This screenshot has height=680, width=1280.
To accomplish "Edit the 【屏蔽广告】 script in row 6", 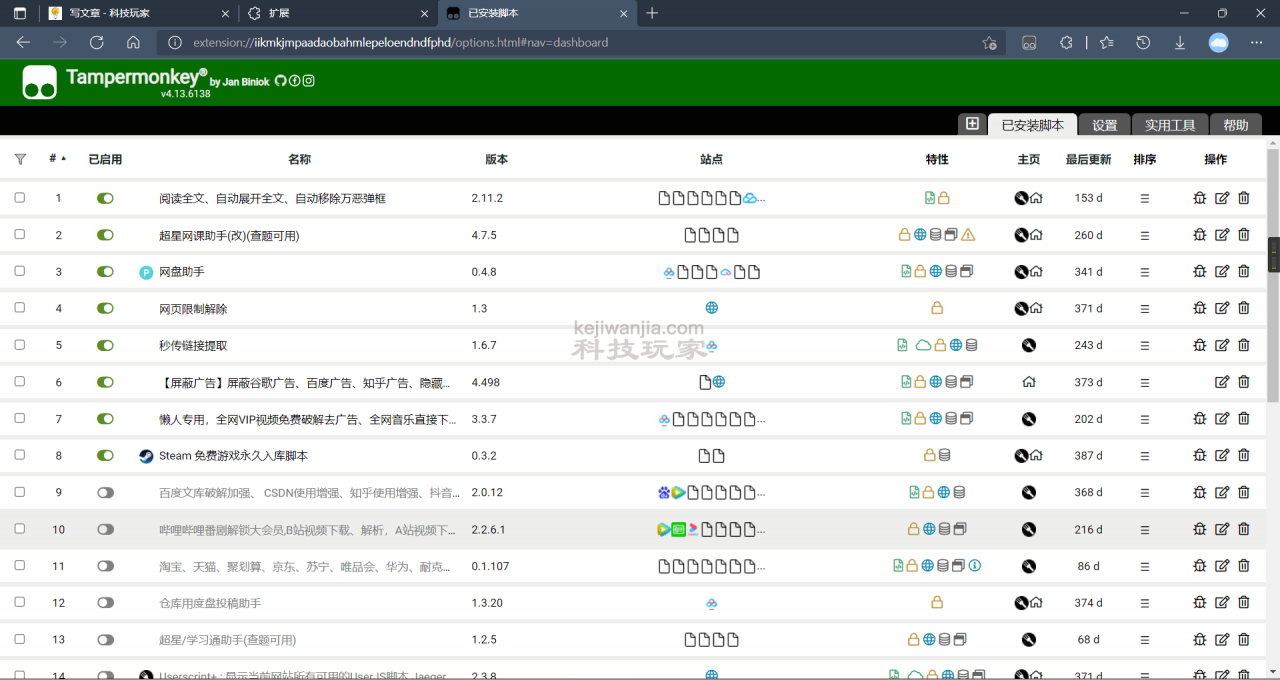I will 1222,382.
